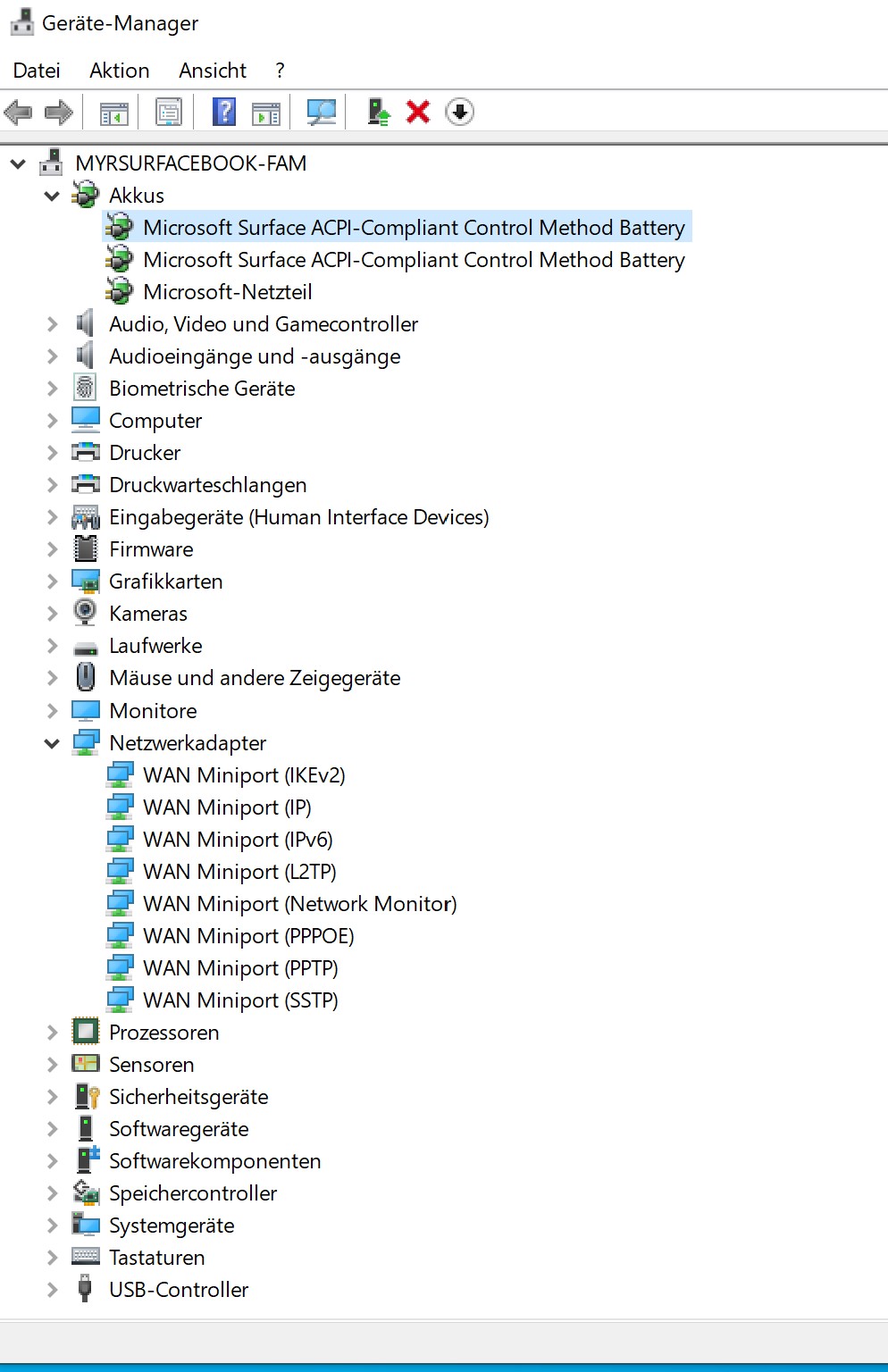This screenshot has height=1372, width=888.
Task: Click the Firmware chip icon
Action: point(86,548)
